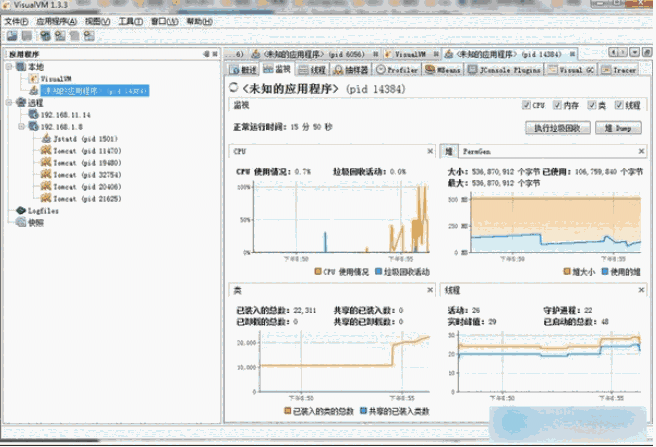
Task: Close the 类 classes chart panel
Action: pos(430,290)
